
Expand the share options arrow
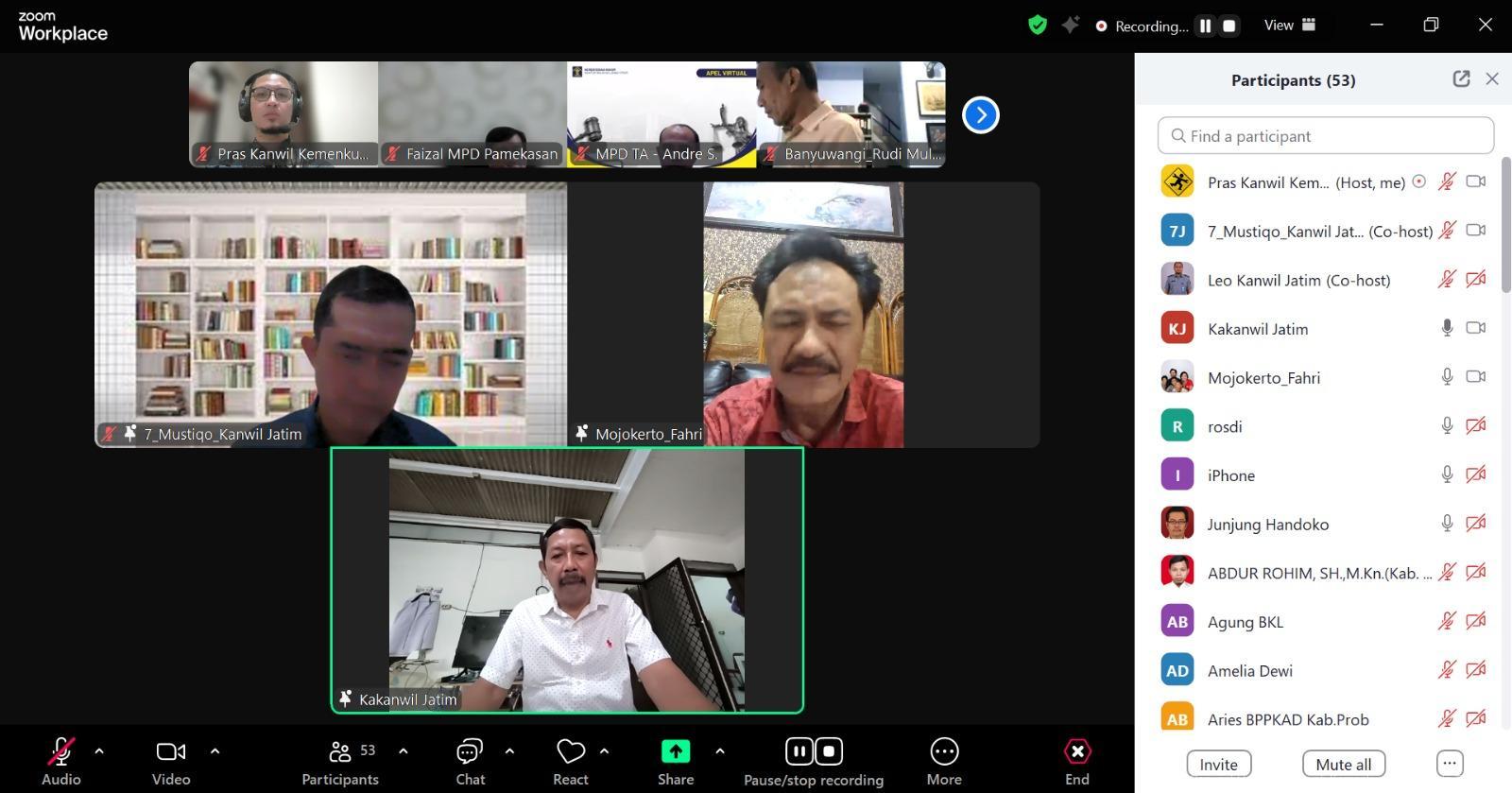click(719, 751)
